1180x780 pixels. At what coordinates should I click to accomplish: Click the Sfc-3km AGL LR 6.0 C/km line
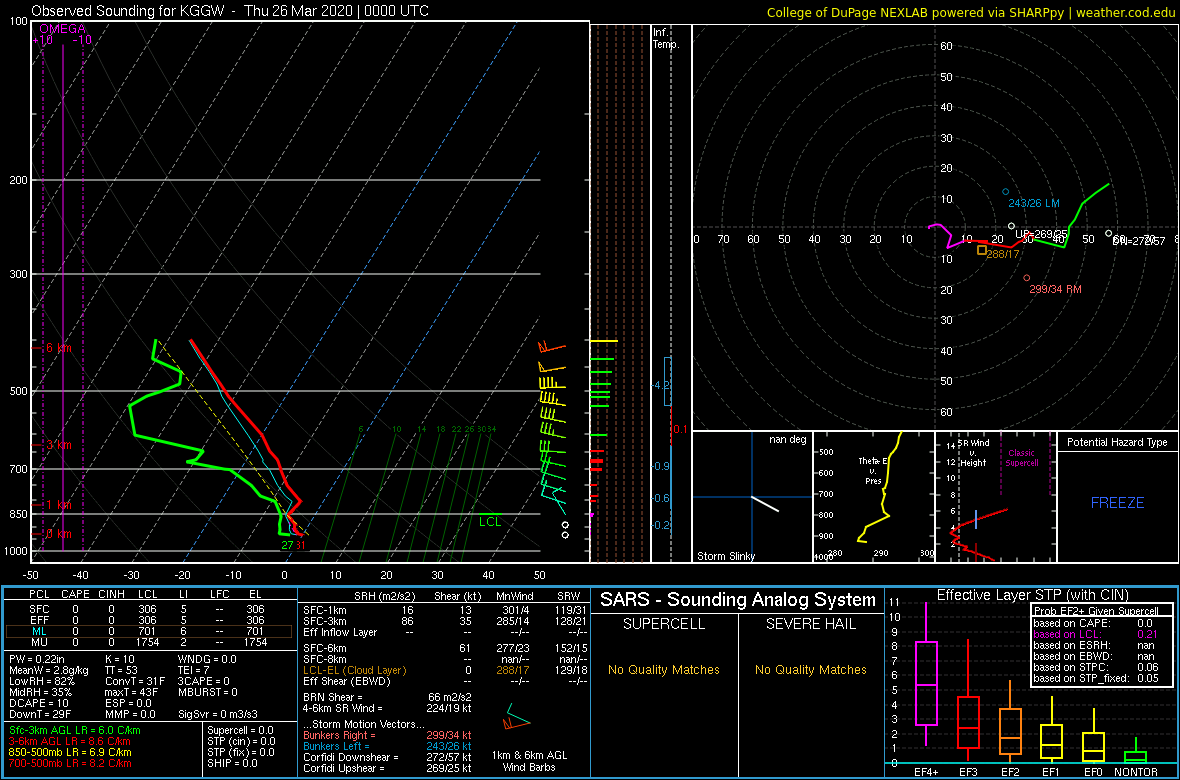tap(75, 730)
